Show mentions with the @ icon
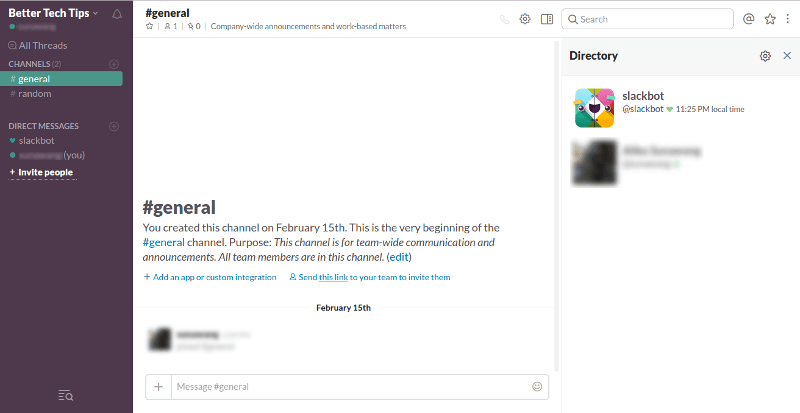Viewport: 800px width, 413px height. click(748, 19)
